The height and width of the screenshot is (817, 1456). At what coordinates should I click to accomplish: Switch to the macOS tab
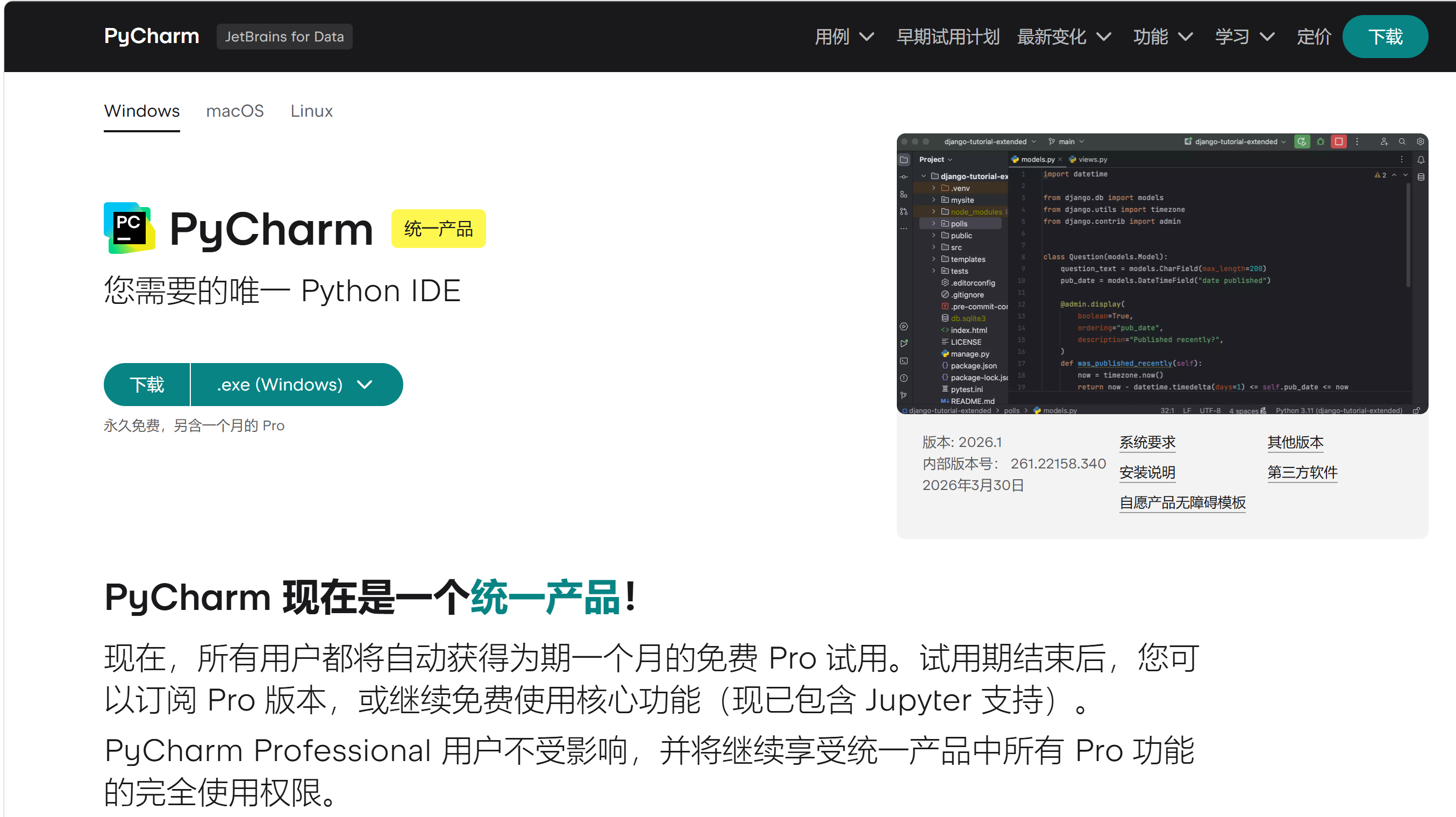coord(234,111)
